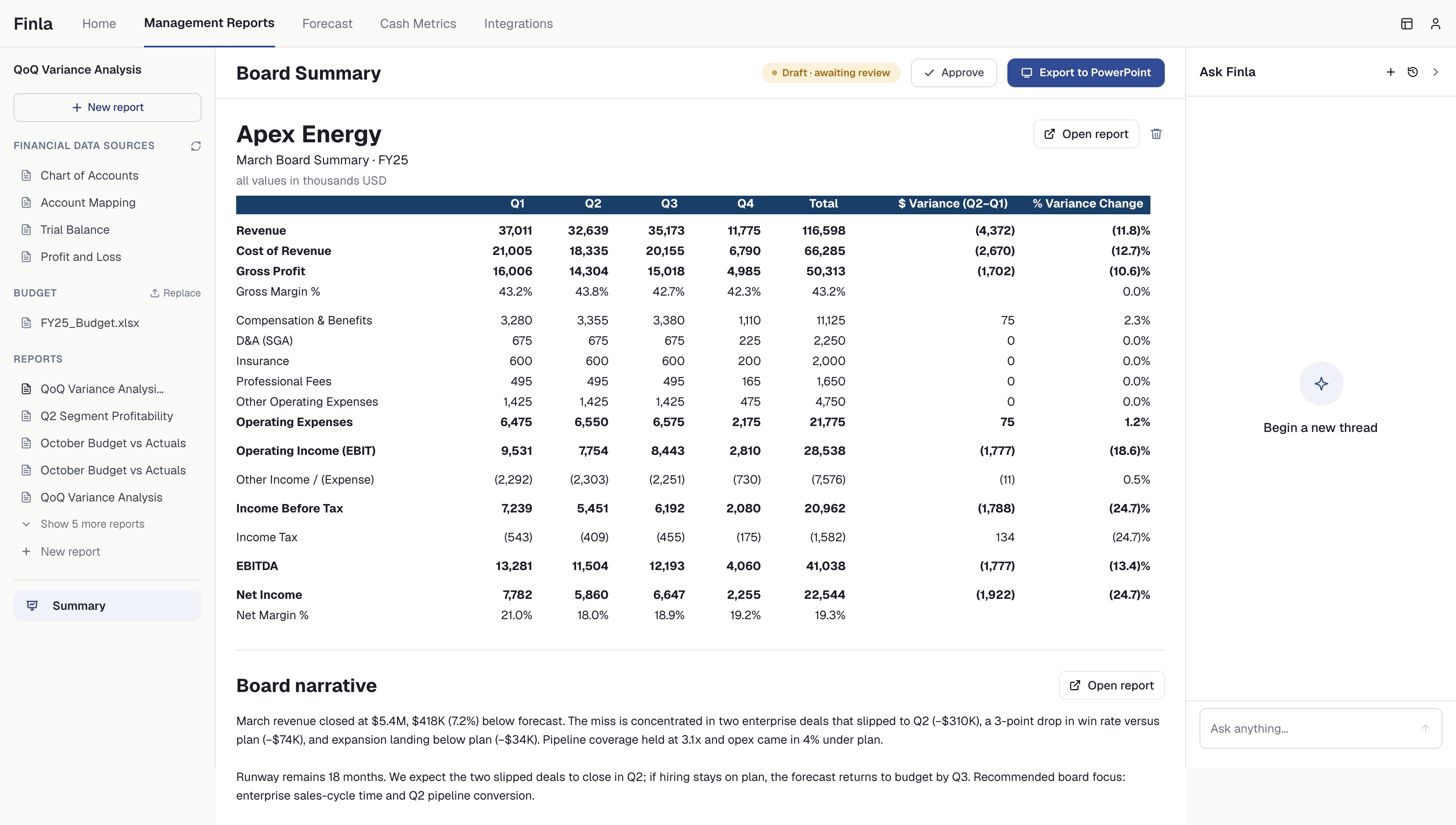Go to the Home tab
This screenshot has width=1456, height=825.
(x=99, y=24)
